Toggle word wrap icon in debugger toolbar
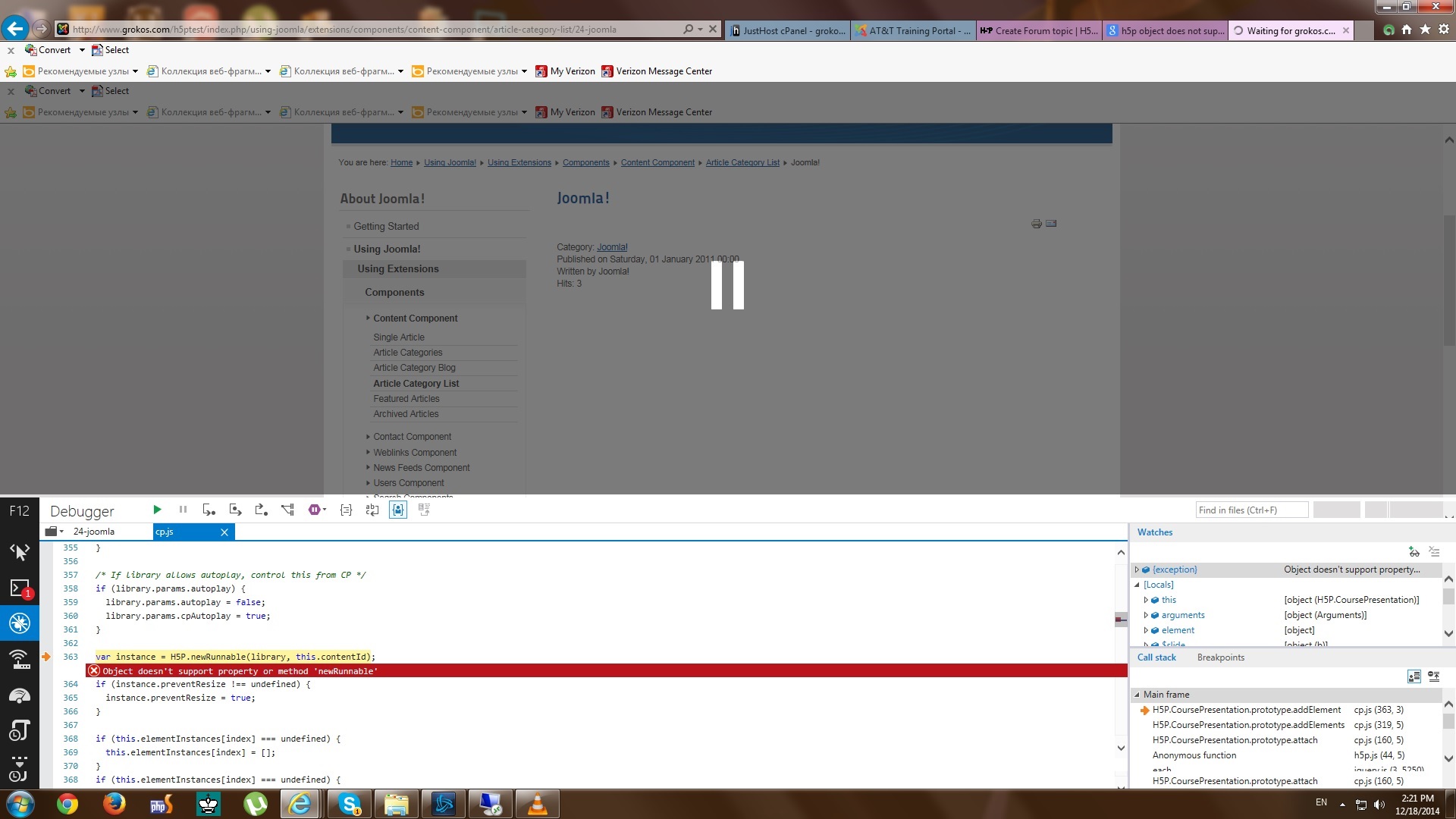Screen dimensions: 1456x819 [x=372, y=510]
